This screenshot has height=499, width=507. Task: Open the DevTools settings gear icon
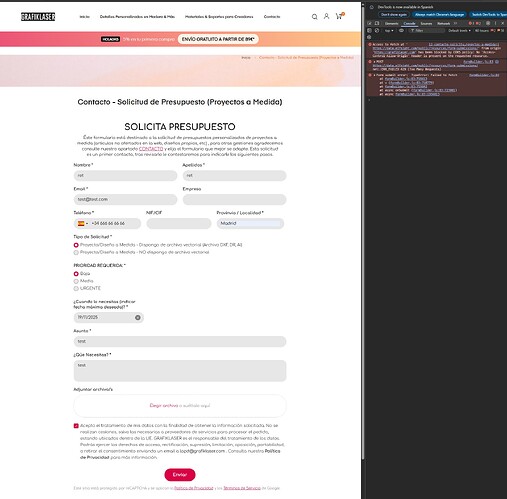[x=488, y=23]
